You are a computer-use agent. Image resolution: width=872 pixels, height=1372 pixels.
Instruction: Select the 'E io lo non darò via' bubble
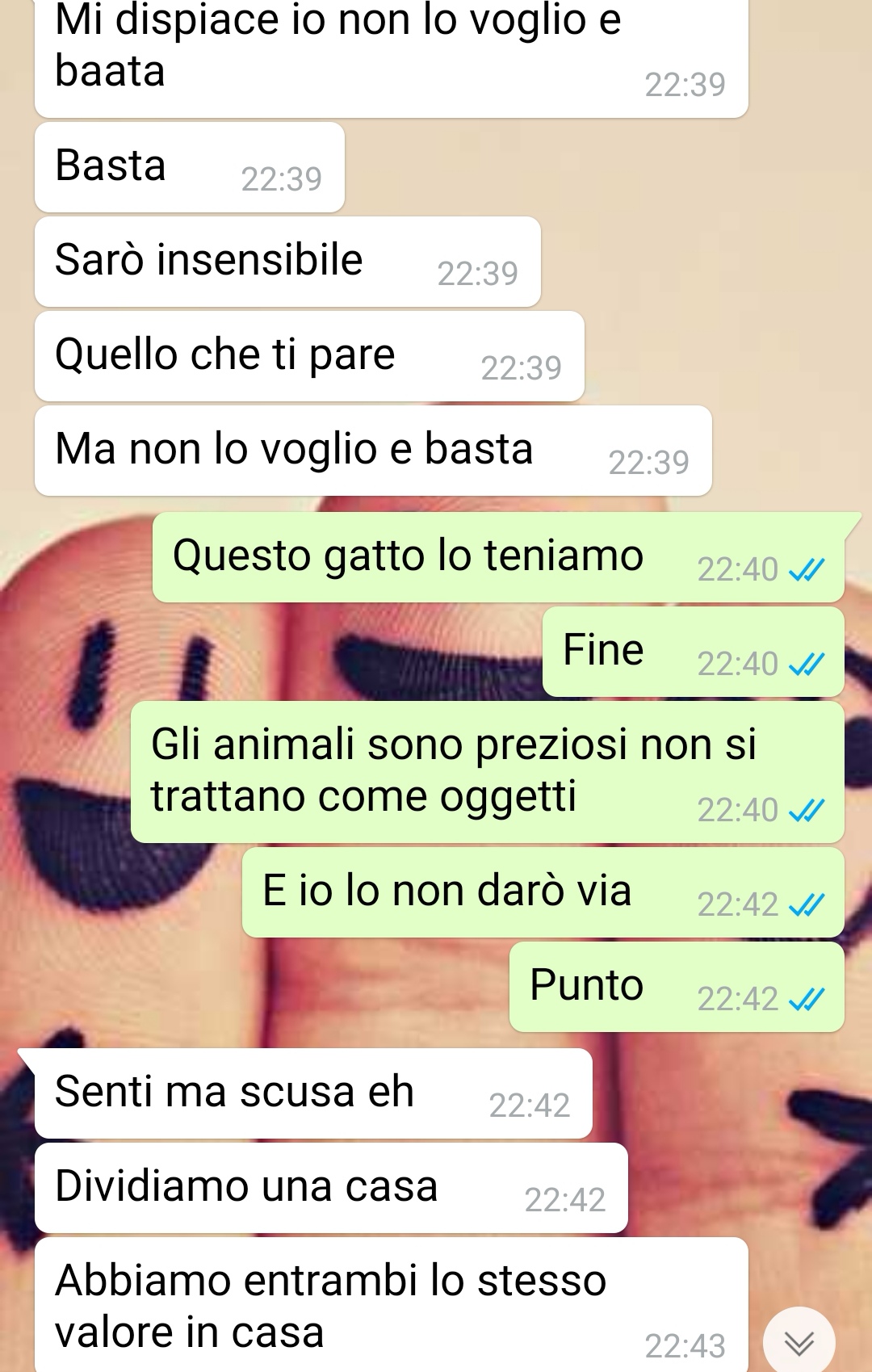[543, 892]
